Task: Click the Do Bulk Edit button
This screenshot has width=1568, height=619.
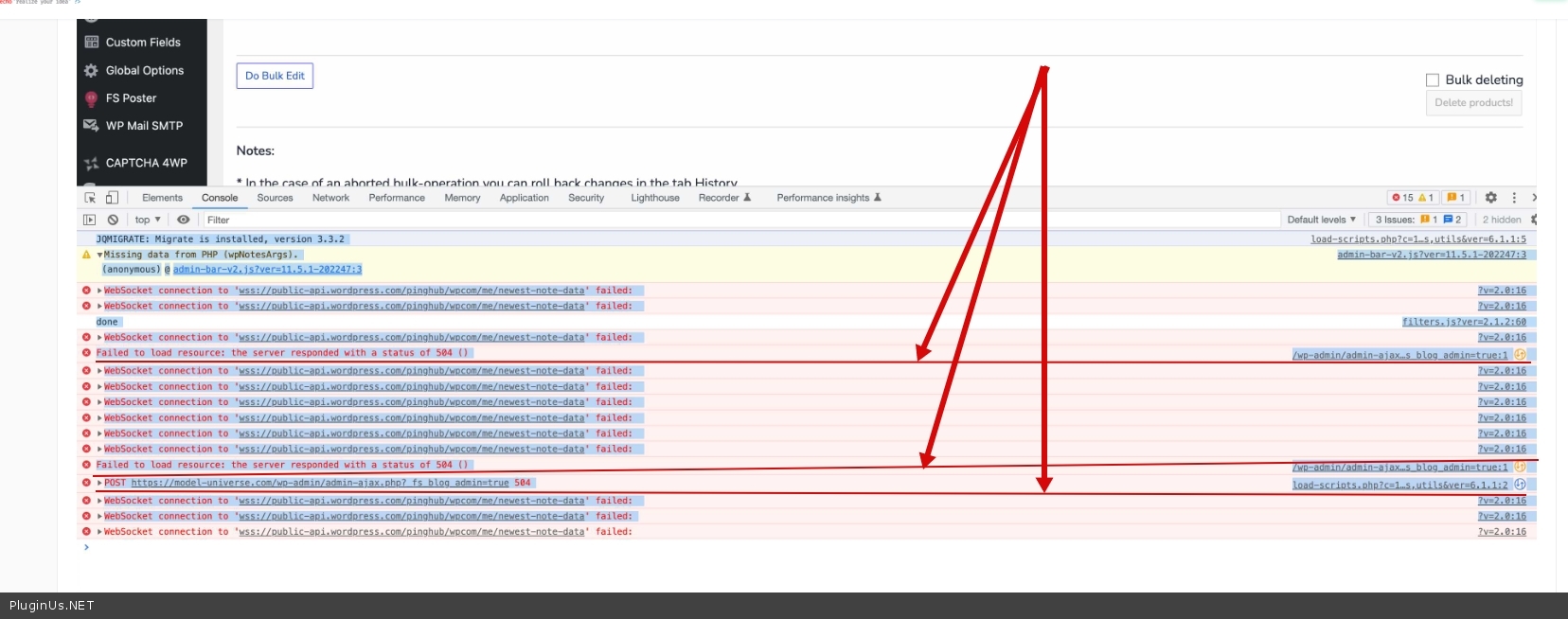Action: tap(275, 76)
